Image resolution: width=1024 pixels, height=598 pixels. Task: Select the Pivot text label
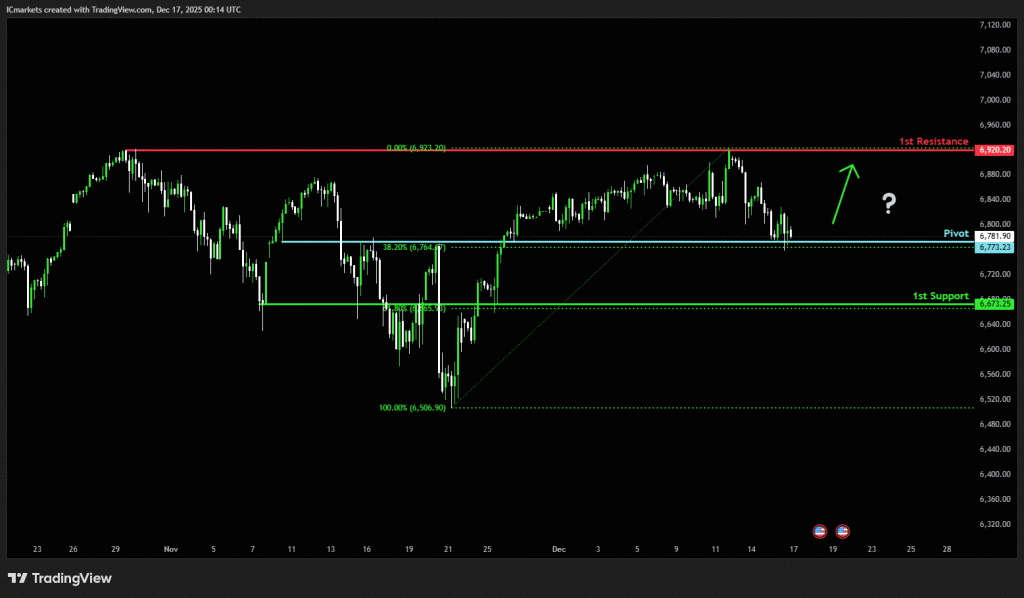point(956,232)
